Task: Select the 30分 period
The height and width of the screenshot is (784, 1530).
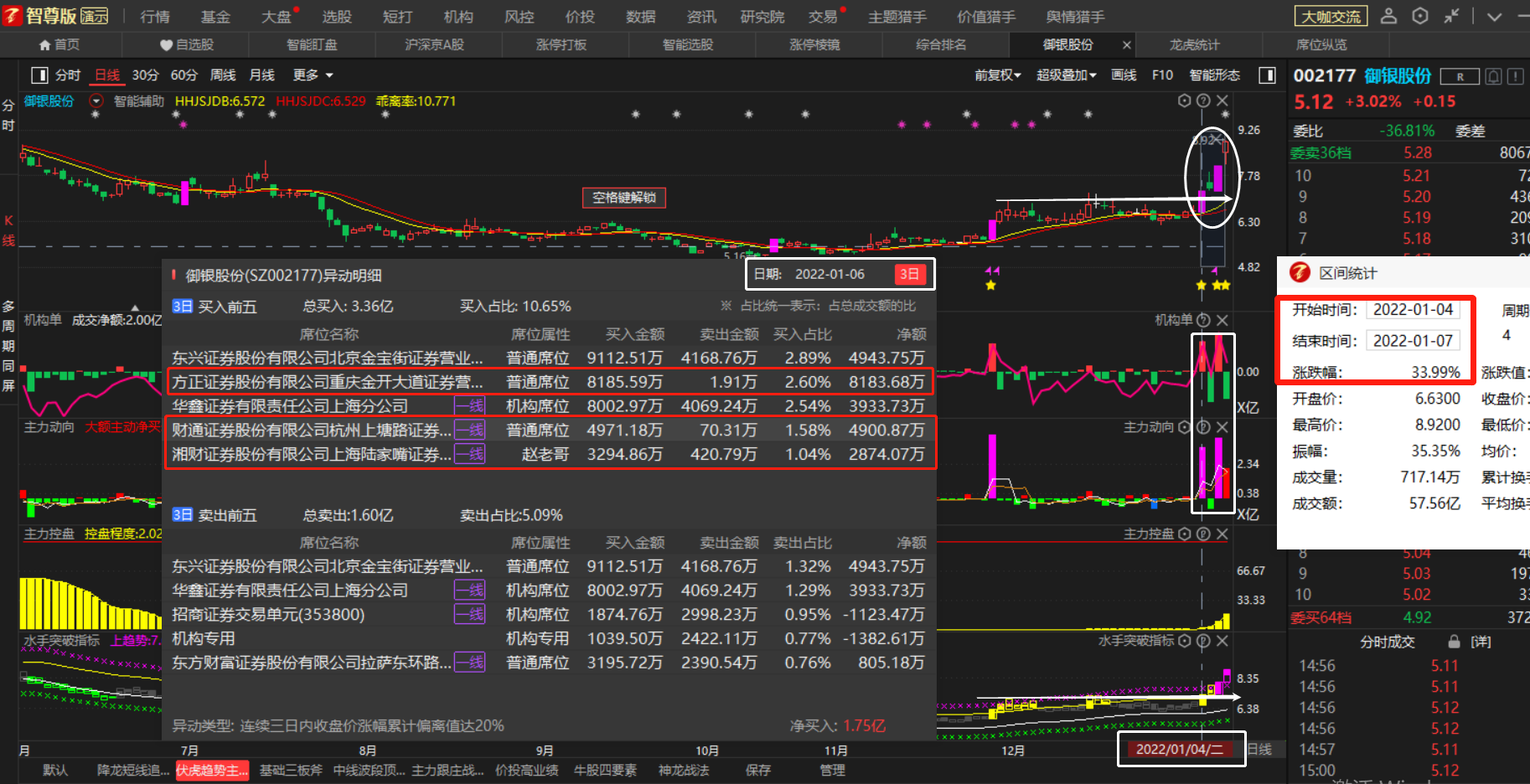Action: 146,75
